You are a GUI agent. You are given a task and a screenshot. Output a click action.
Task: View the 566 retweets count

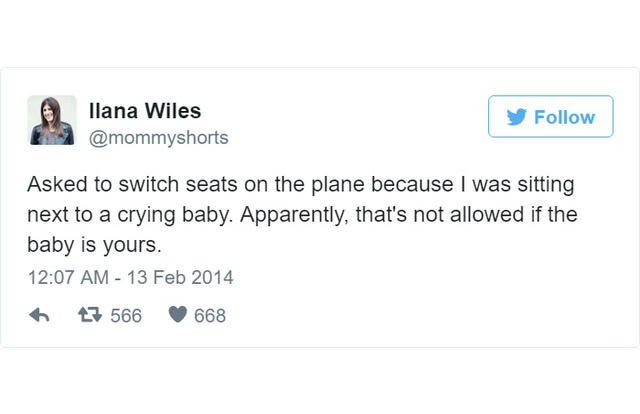[125, 316]
